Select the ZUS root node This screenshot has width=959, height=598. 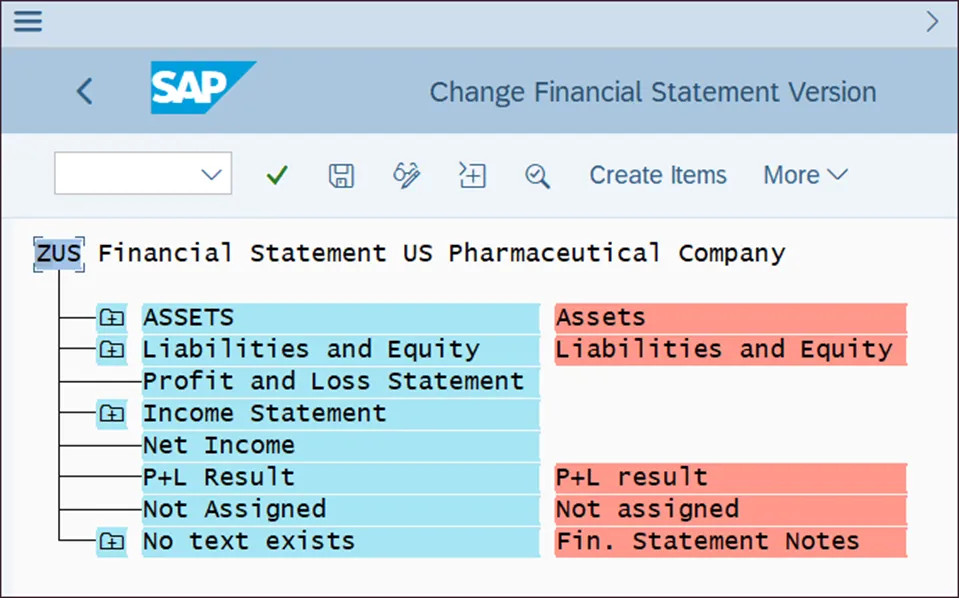(59, 253)
